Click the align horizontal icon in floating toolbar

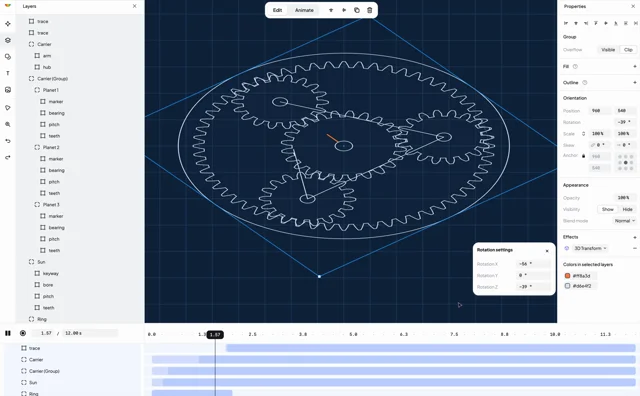[x=344, y=10]
